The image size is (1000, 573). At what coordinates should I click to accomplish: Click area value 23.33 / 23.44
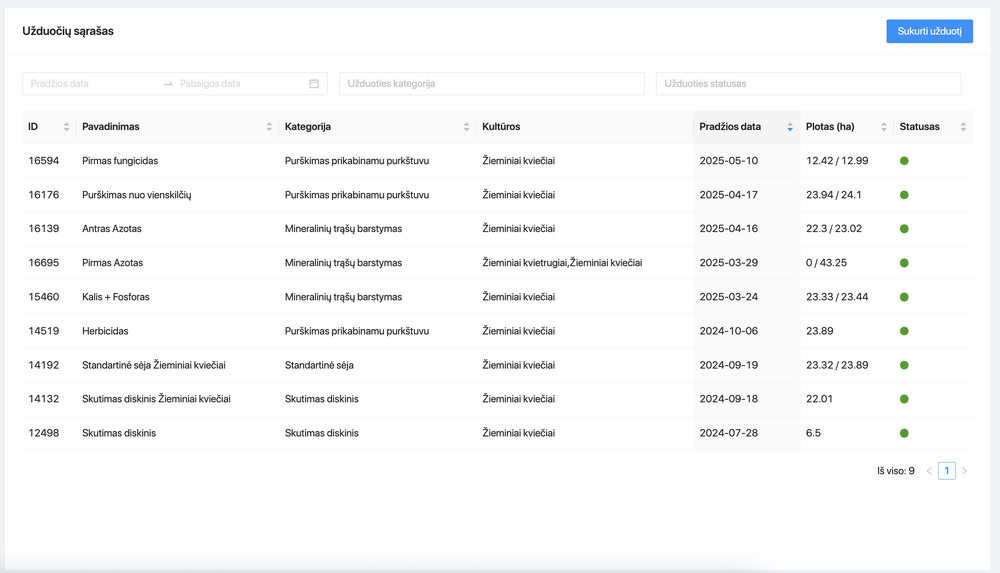pyautogui.click(x=837, y=297)
